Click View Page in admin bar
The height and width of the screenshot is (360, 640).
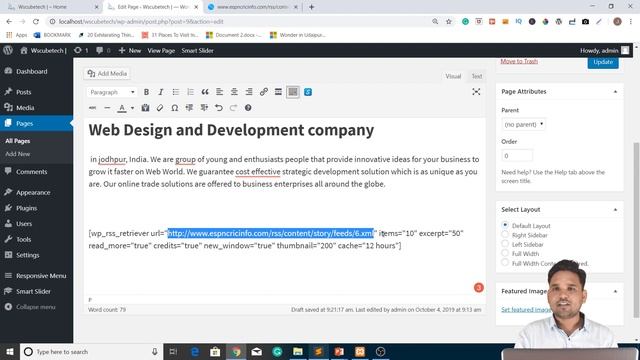pyautogui.click(x=161, y=51)
